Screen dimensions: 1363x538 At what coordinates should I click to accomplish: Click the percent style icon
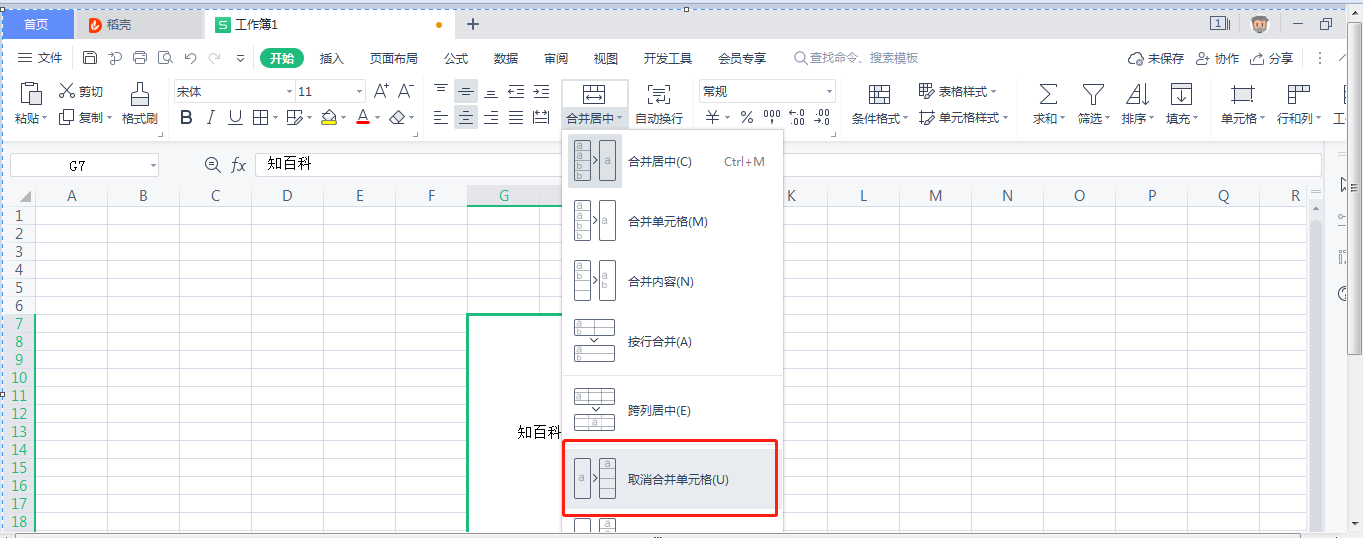pyautogui.click(x=746, y=118)
